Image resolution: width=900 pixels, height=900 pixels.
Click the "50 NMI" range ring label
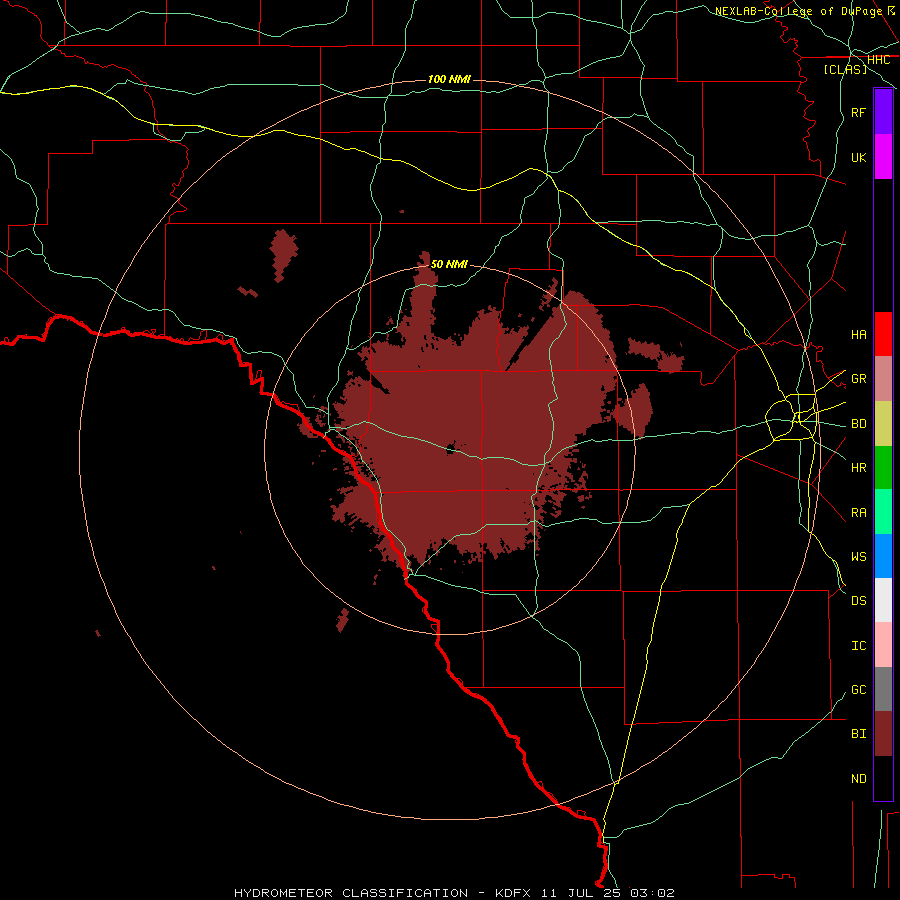click(x=449, y=264)
